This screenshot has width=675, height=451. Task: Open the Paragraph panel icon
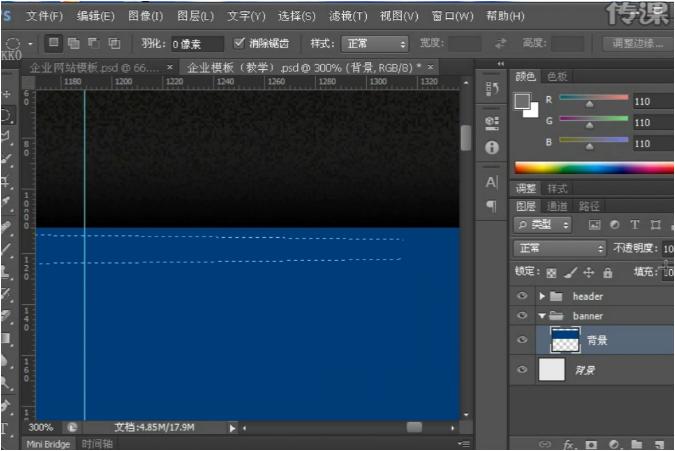492,206
